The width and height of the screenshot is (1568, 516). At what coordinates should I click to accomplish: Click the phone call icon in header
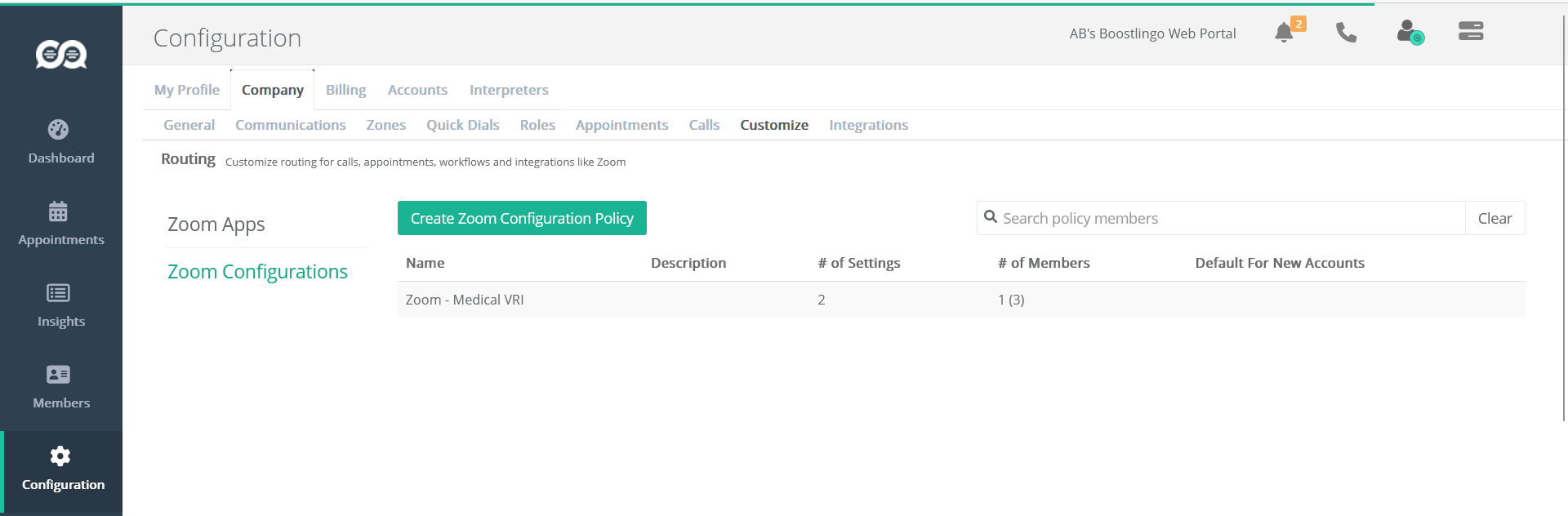click(1346, 33)
